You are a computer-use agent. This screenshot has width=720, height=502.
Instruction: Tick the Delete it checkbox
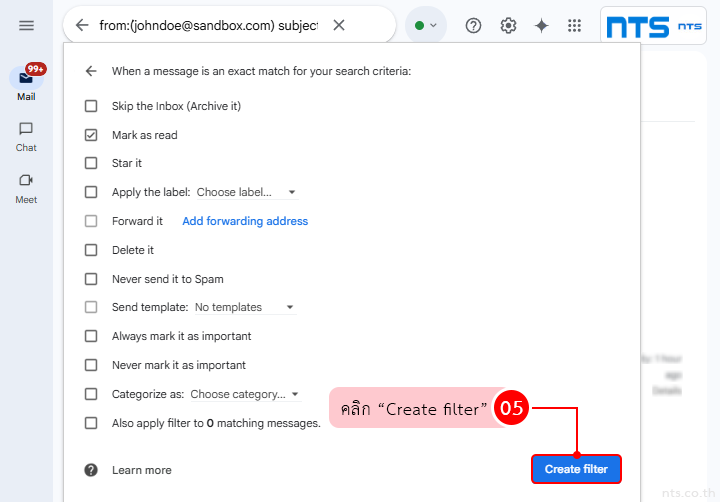(x=91, y=250)
